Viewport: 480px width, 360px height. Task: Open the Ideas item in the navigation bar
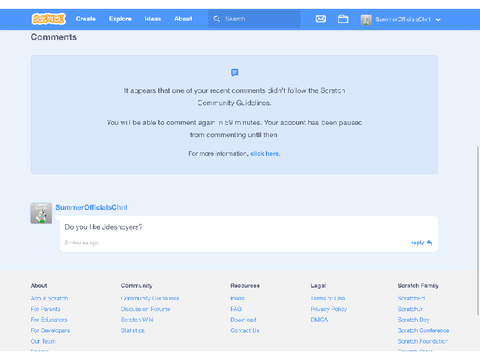153,19
